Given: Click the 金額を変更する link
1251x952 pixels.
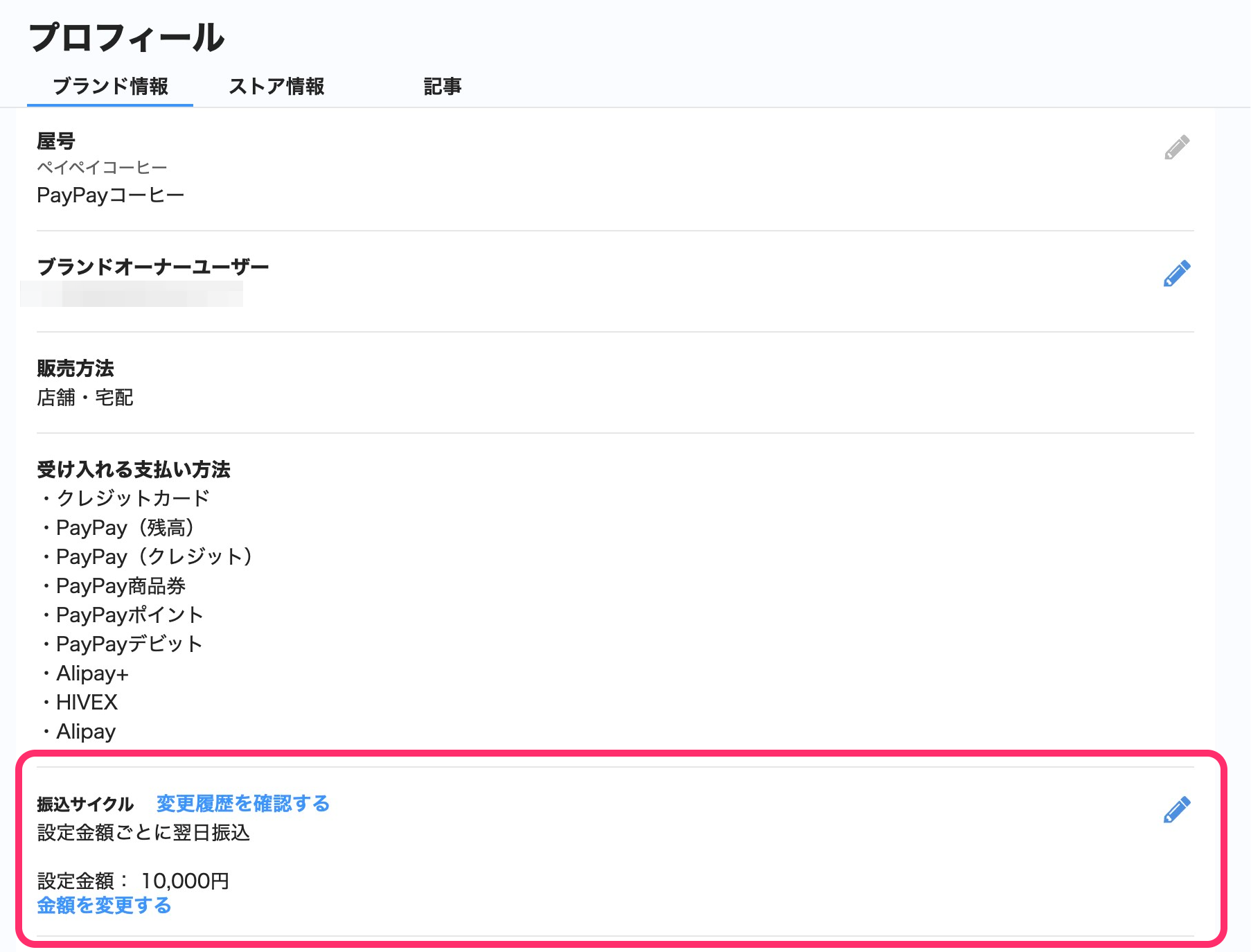Looking at the screenshot, I should (x=104, y=906).
